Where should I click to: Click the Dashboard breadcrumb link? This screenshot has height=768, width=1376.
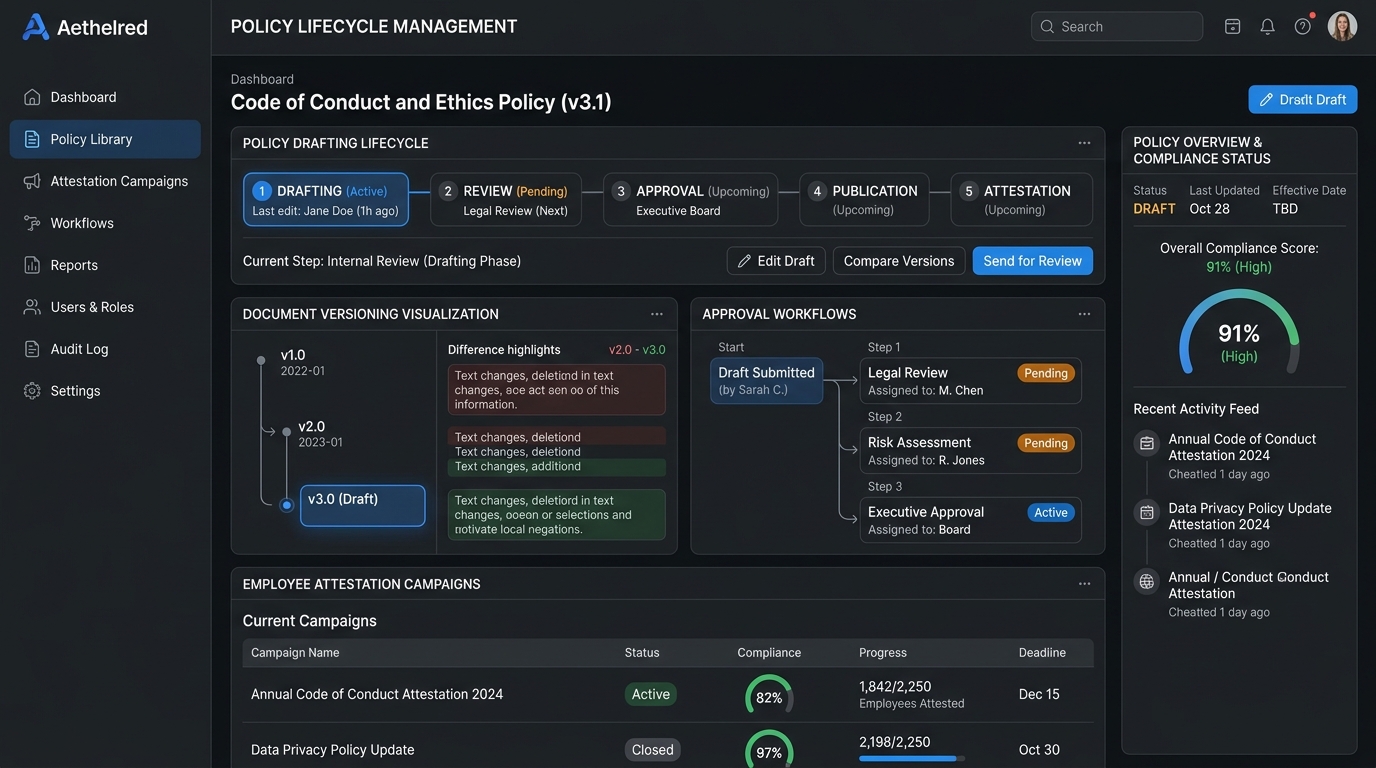pos(262,79)
